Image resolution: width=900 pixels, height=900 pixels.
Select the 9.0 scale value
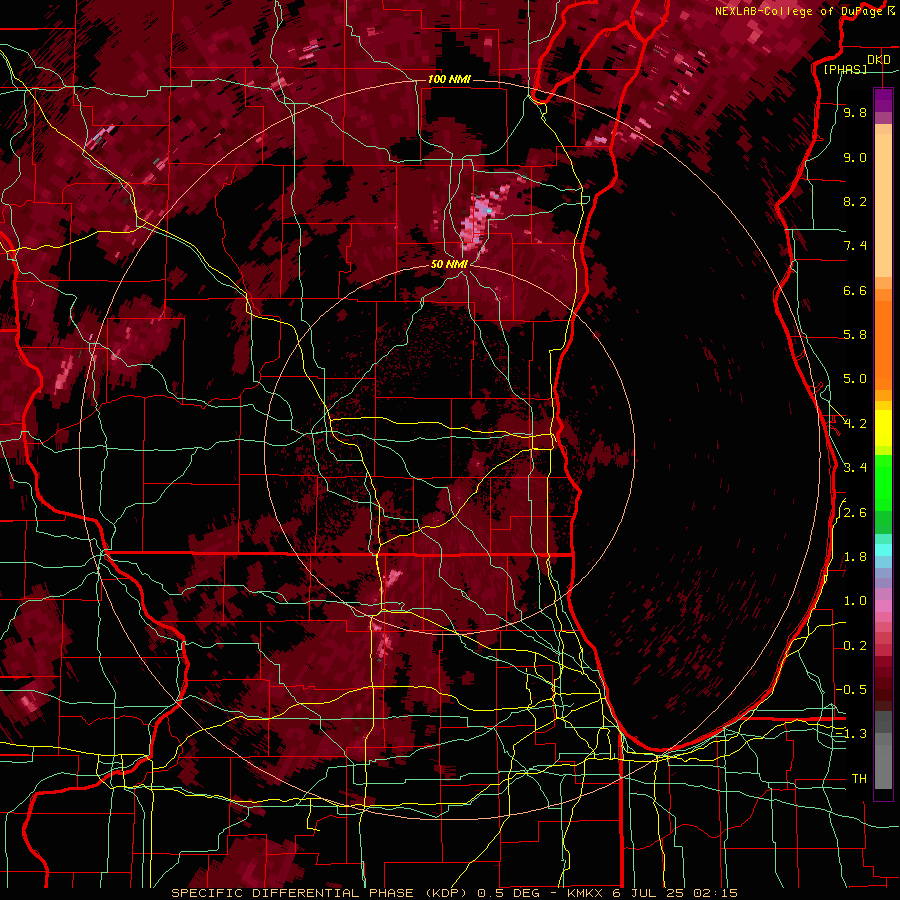(855, 157)
